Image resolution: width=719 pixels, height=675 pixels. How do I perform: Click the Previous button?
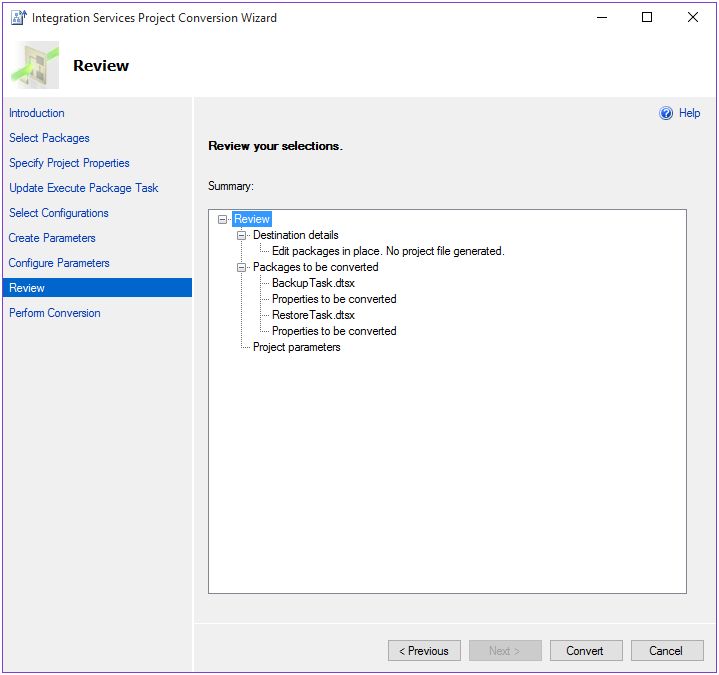[x=424, y=651]
